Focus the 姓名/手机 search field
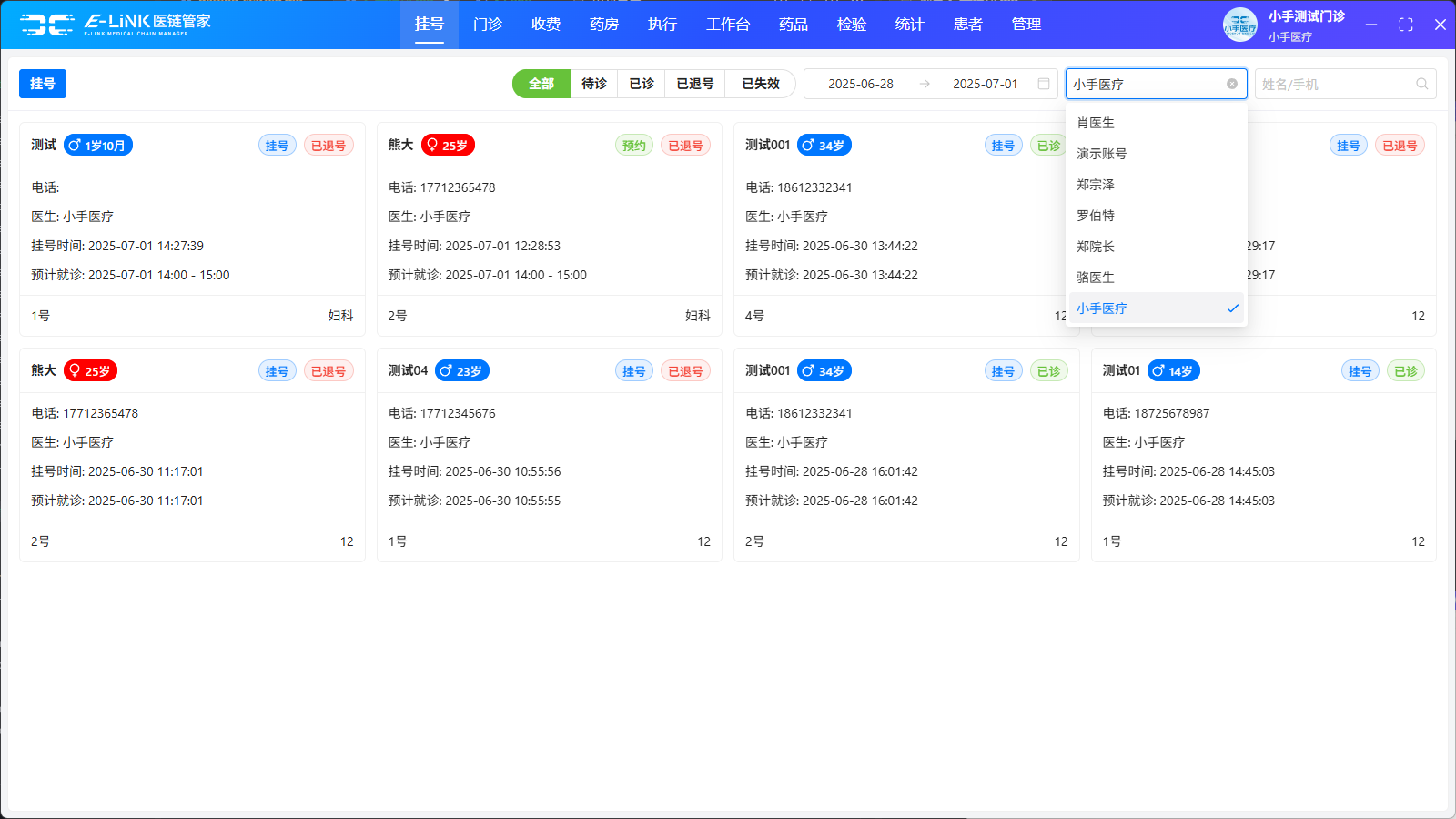Image resolution: width=1456 pixels, height=819 pixels. click(1333, 84)
